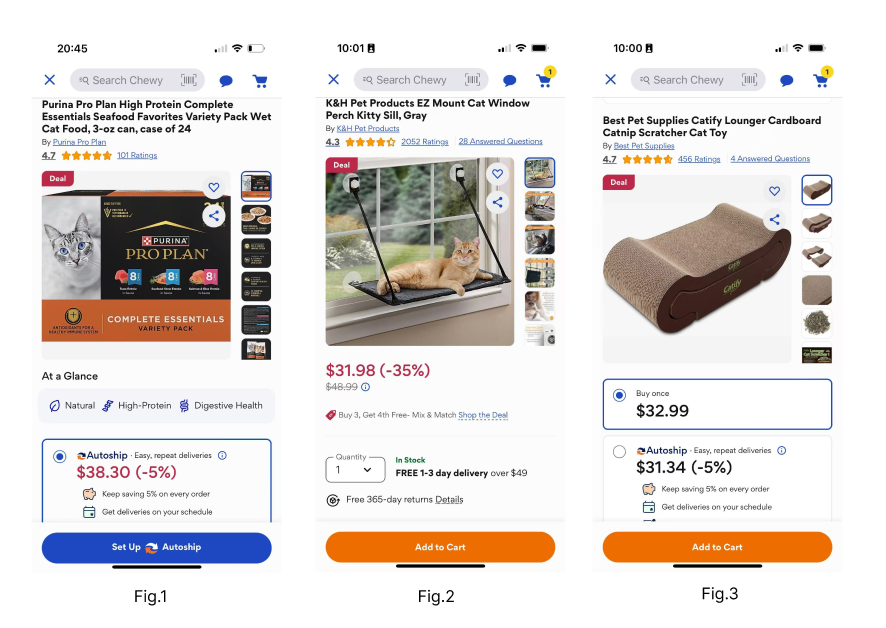Viewport: 886px width, 628px height.
Task: Close the product page in Fig.2
Action: [334, 79]
